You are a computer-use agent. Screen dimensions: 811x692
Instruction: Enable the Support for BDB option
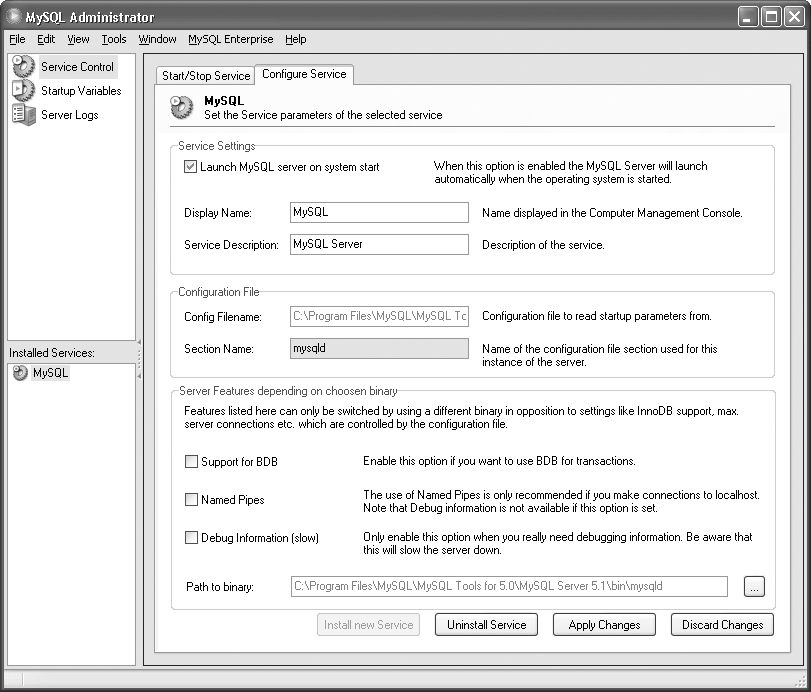click(192, 462)
